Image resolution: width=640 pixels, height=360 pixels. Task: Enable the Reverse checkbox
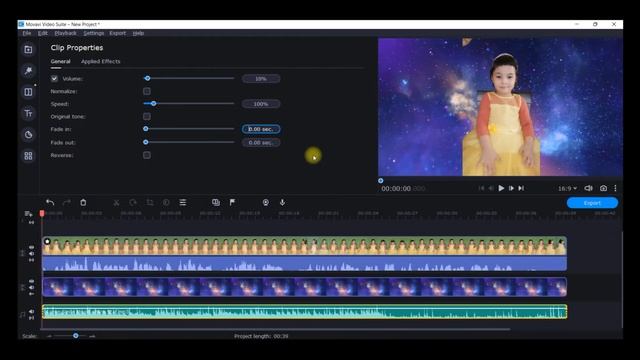click(x=147, y=155)
